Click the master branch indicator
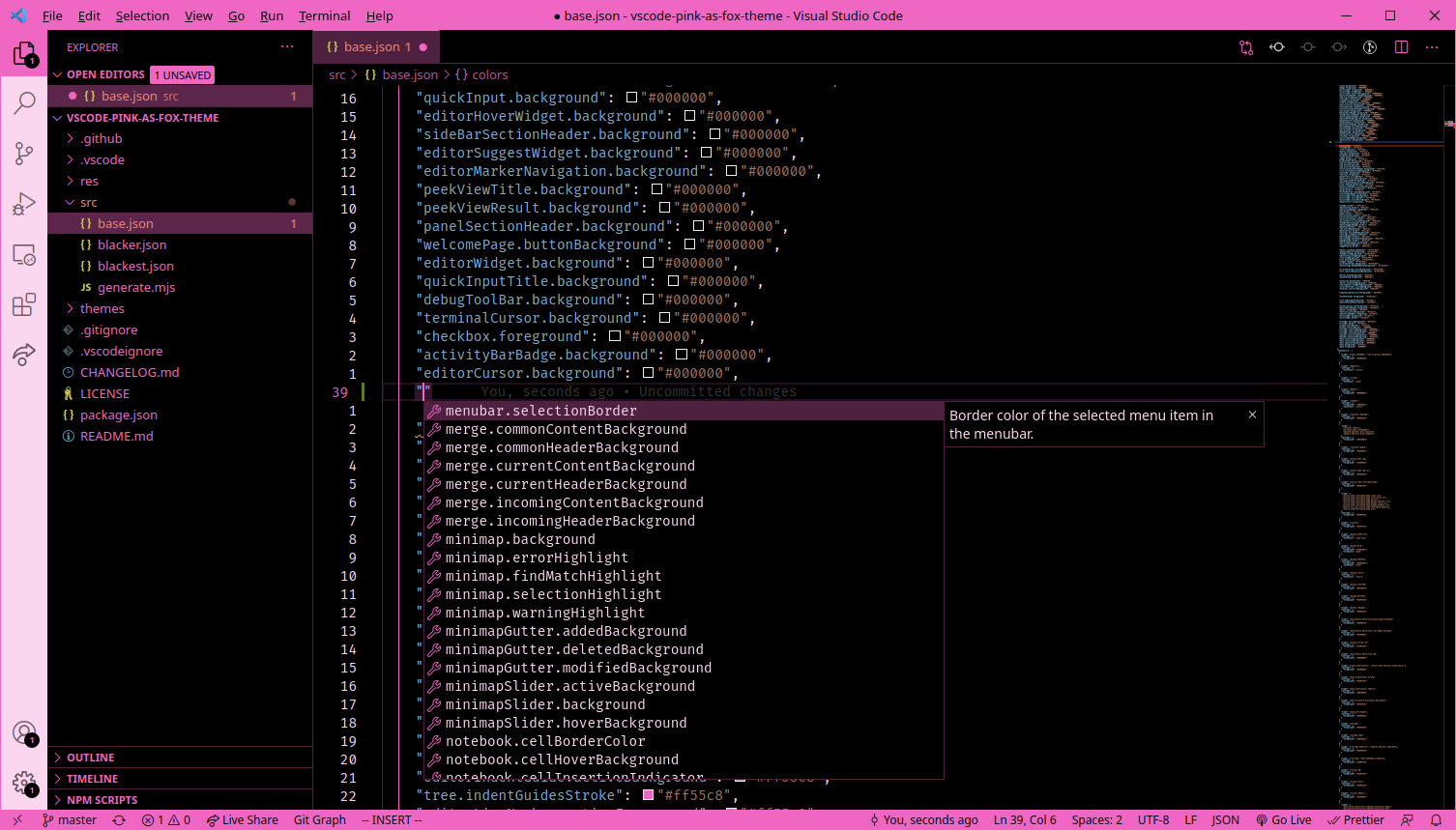1456x830 pixels. click(x=70, y=820)
